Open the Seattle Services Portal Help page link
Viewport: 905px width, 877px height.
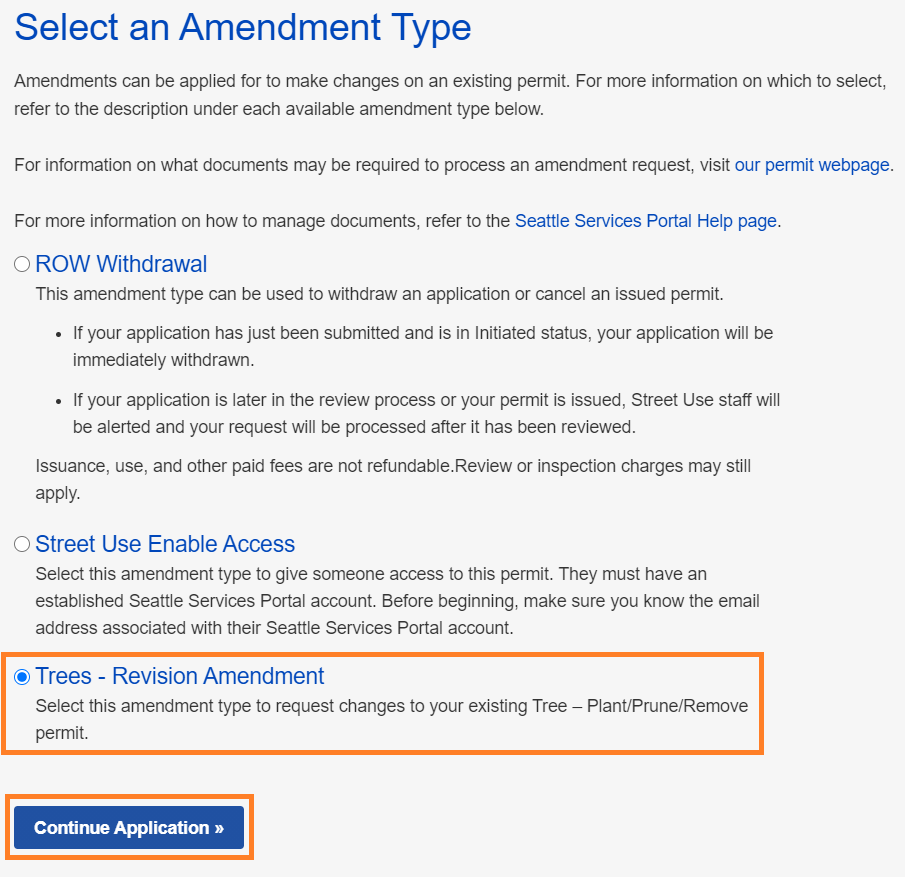(645, 221)
